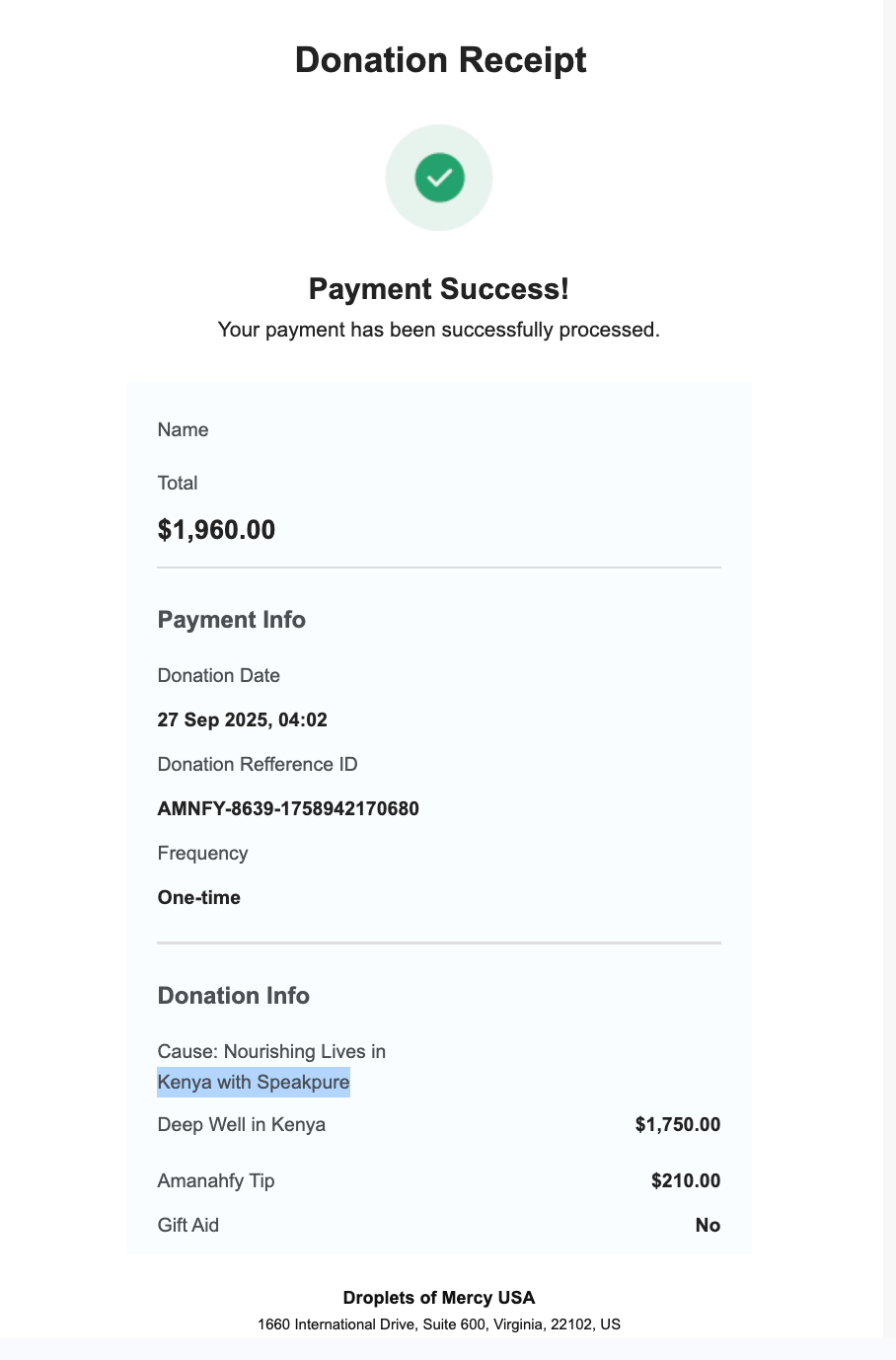The width and height of the screenshot is (896, 1360).
Task: Click the $1,960.00 total amount
Action: click(216, 530)
